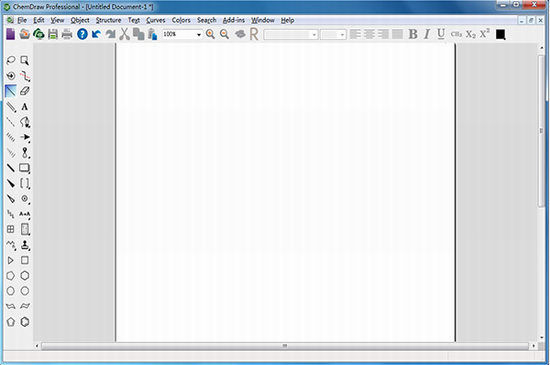Toggle Underline text formatting
Screen dimensions: 550x365
[441, 34]
